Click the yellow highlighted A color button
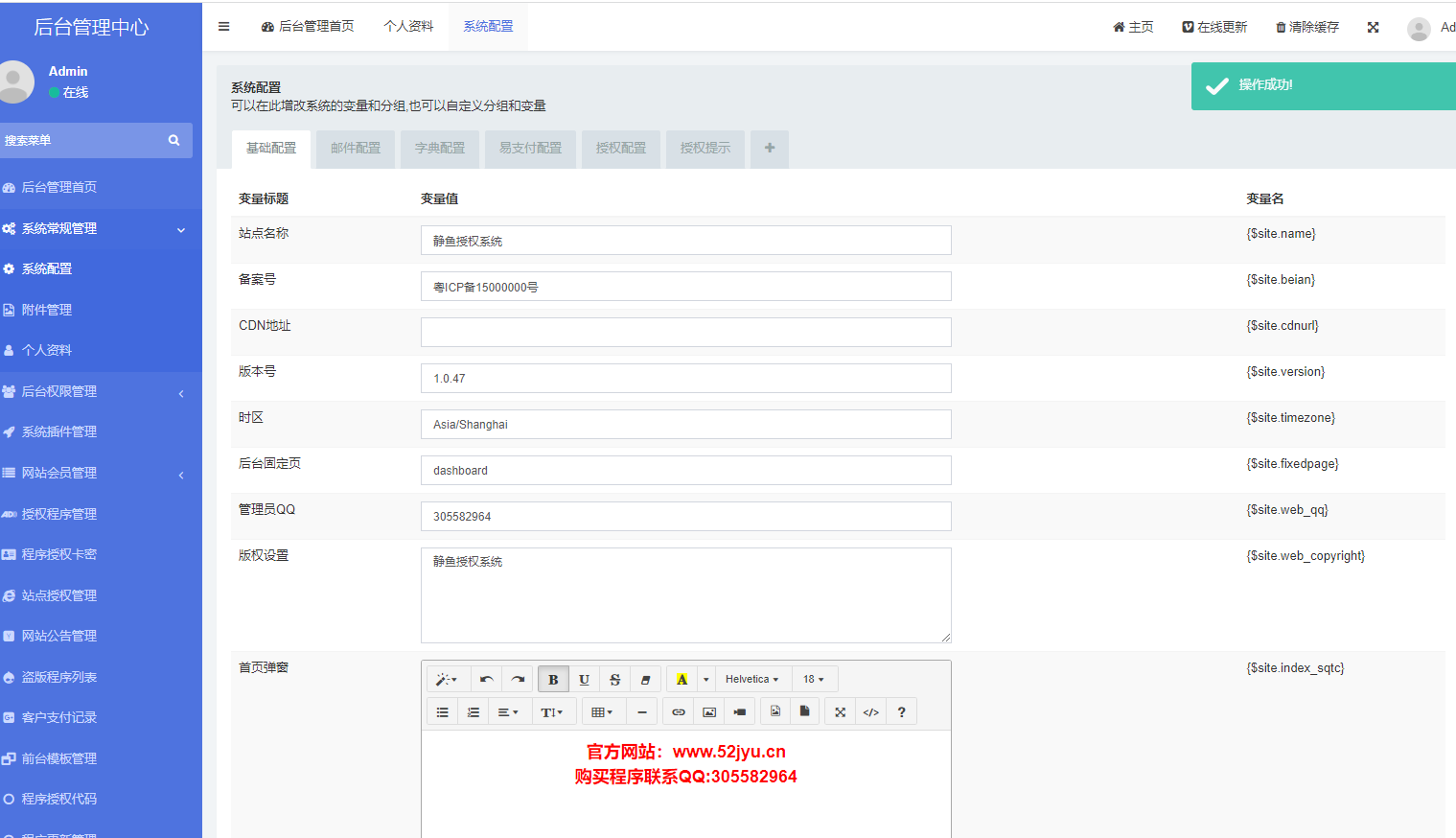The image size is (1456, 838). 682,680
